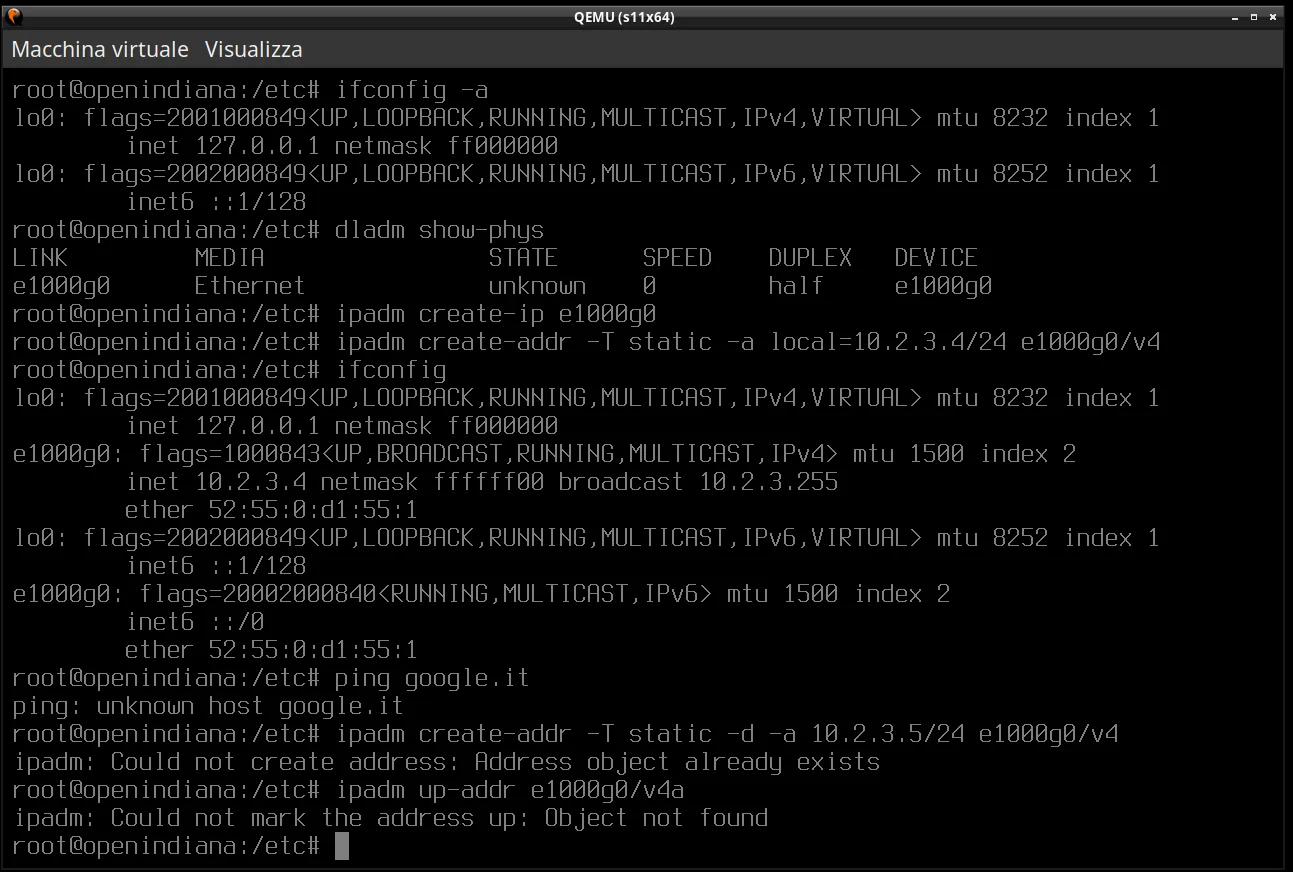Screen dimensions: 1293x872
Task: Click the 'ifconfig -a' command text
Action: point(412,90)
